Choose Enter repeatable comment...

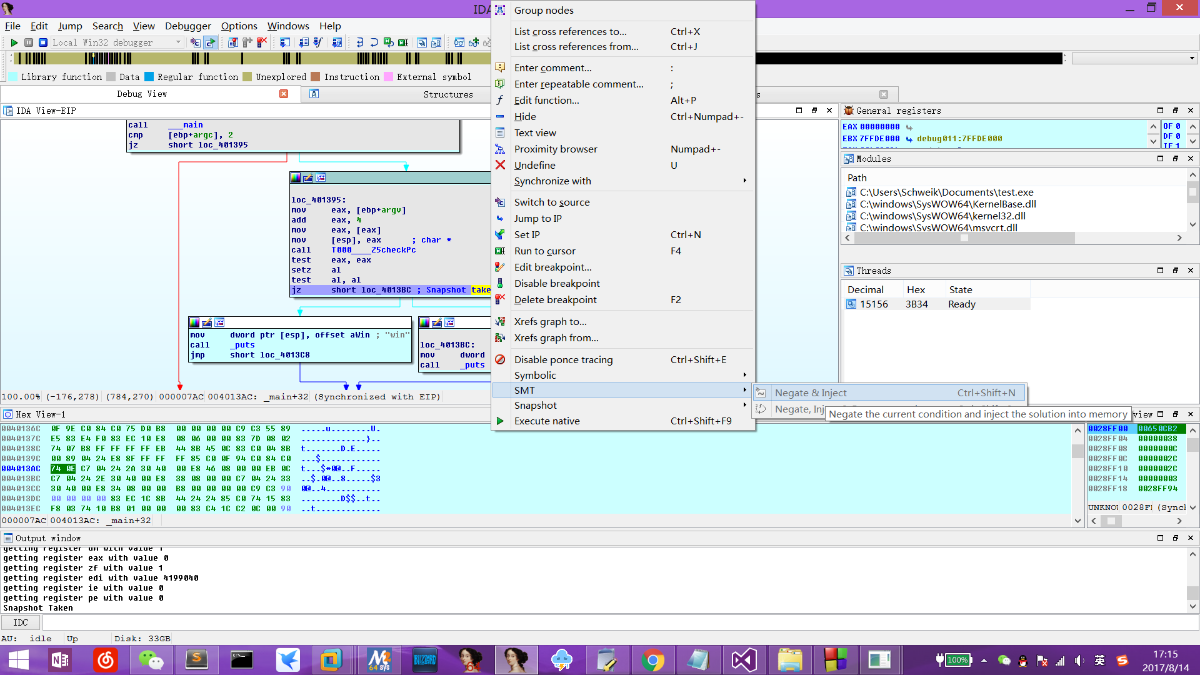[622, 84]
